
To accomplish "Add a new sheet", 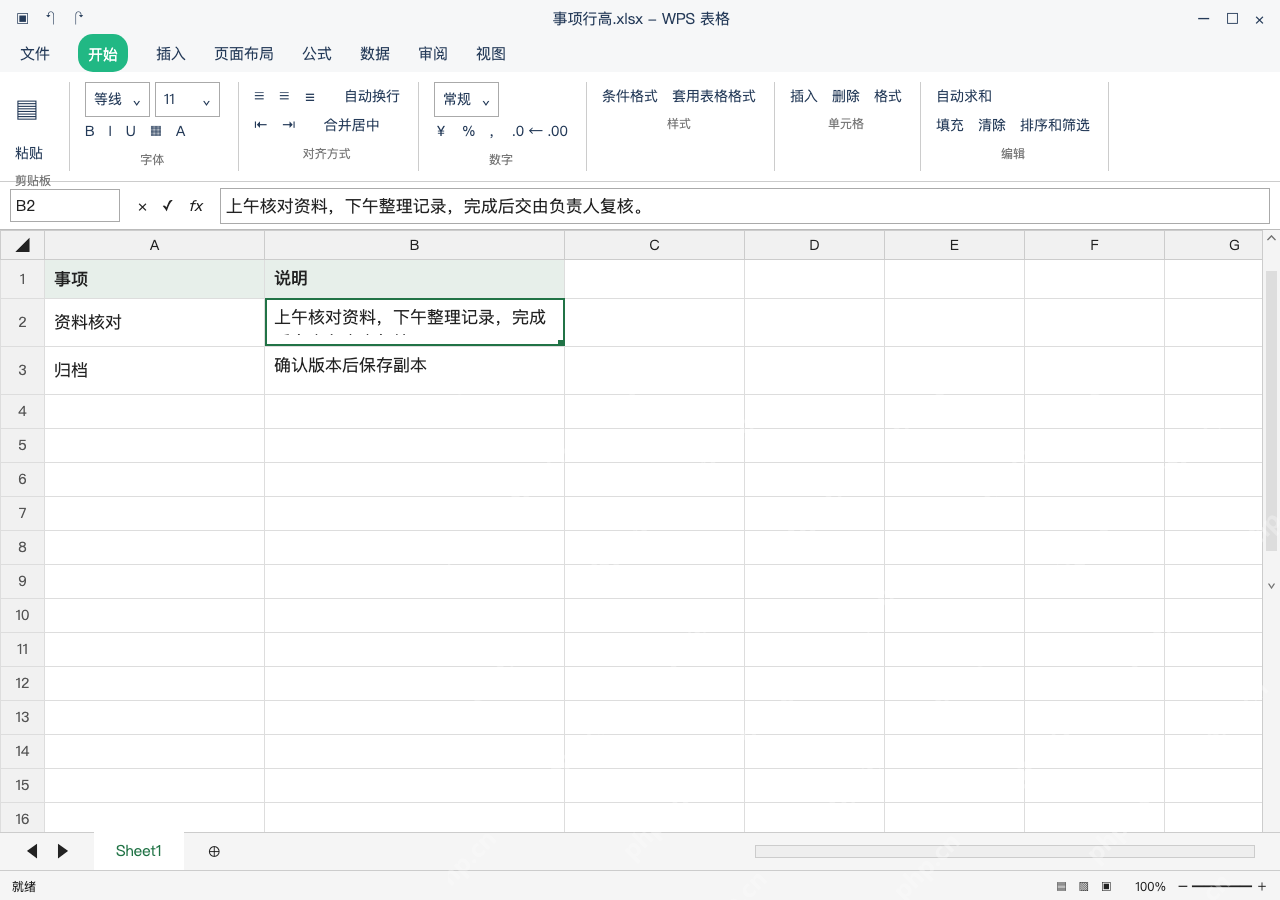I will coord(214,851).
